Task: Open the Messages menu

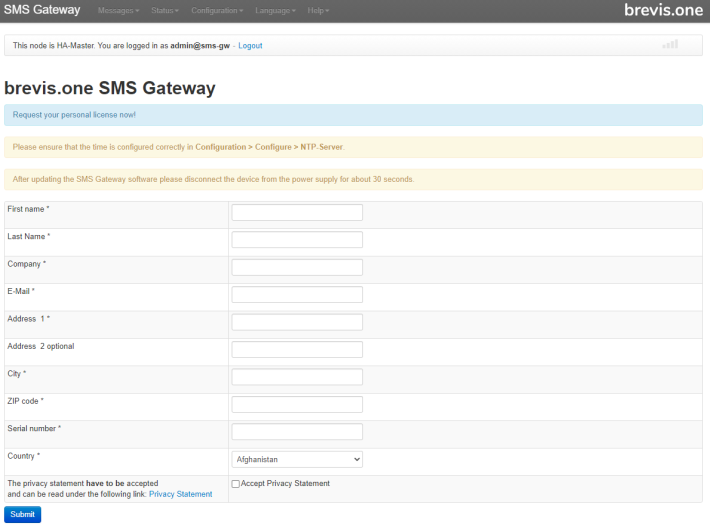Action: click(118, 10)
